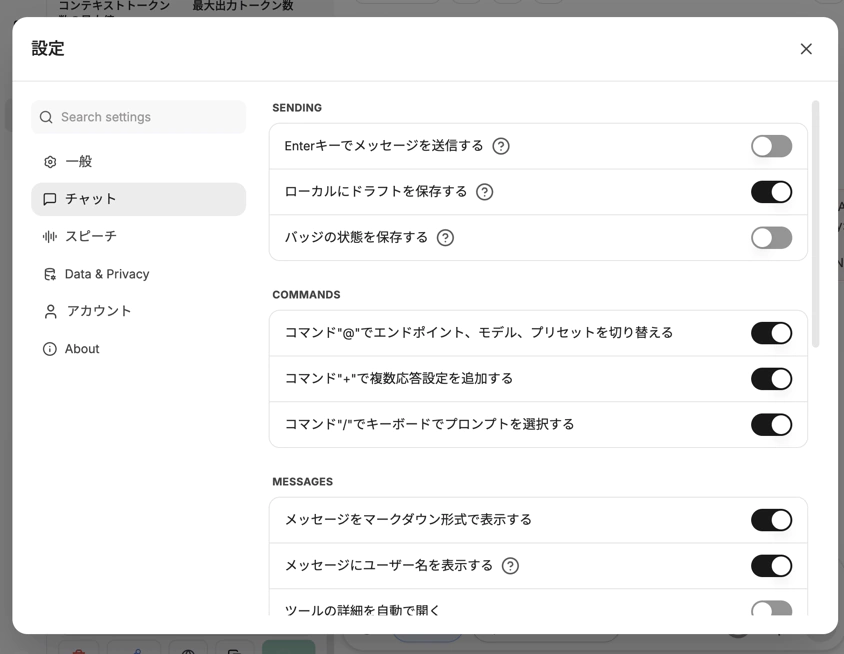844x654 pixels.
Task: Enable Enterキーでメッセージを送信する toggle
Action: (x=771, y=146)
